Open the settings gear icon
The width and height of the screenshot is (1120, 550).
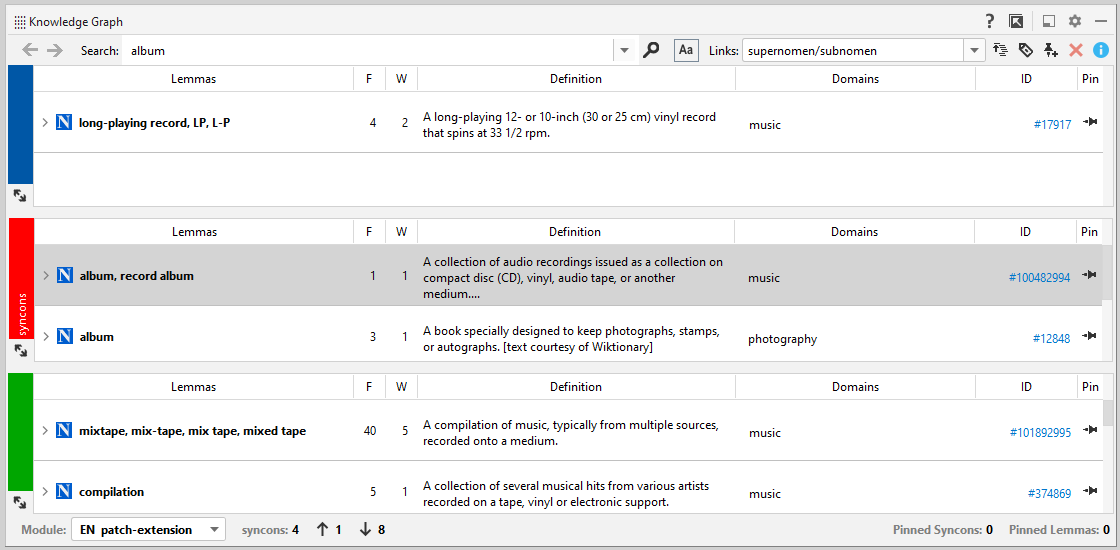tap(1075, 21)
